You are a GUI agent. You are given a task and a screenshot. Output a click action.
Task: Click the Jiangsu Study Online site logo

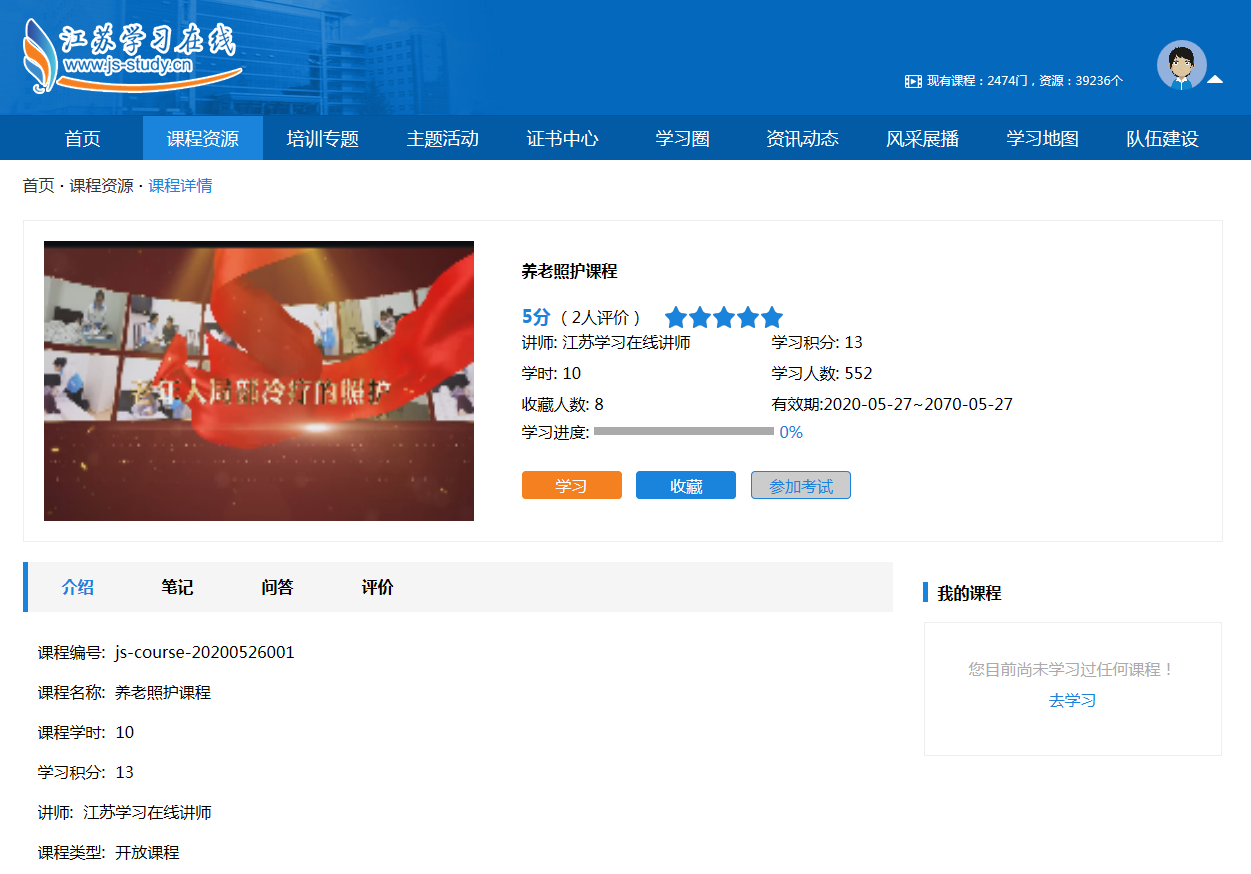(x=132, y=55)
